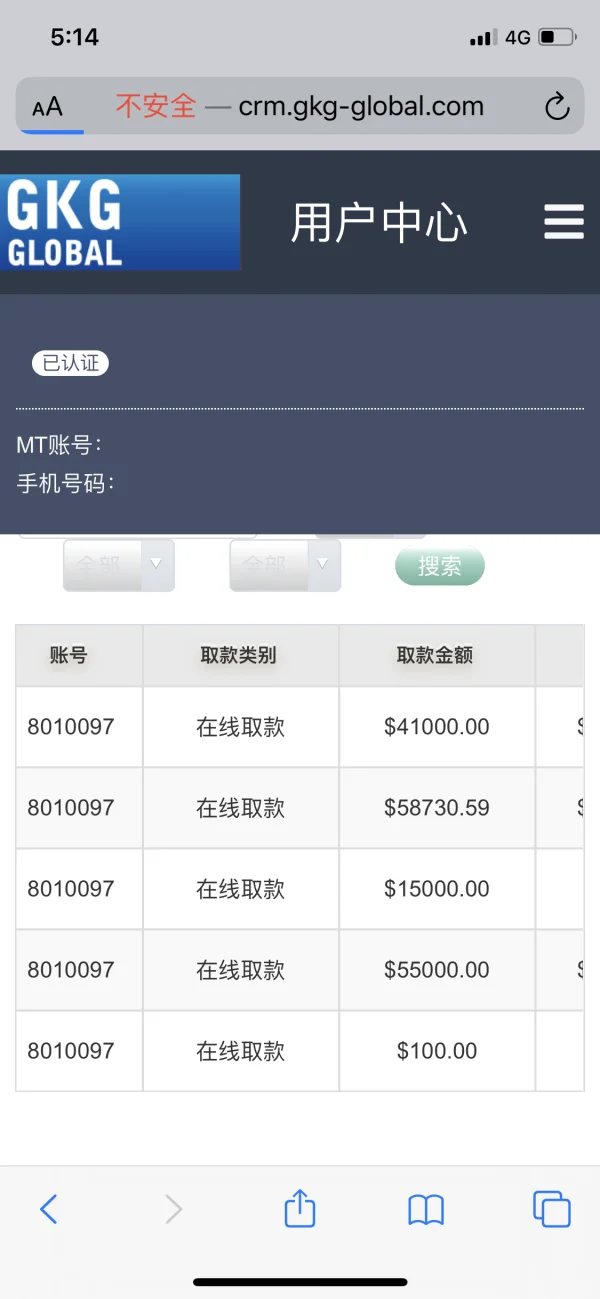Screen dimensions: 600x1299
Task: Select the 取款金额 column header
Action: [436, 656]
